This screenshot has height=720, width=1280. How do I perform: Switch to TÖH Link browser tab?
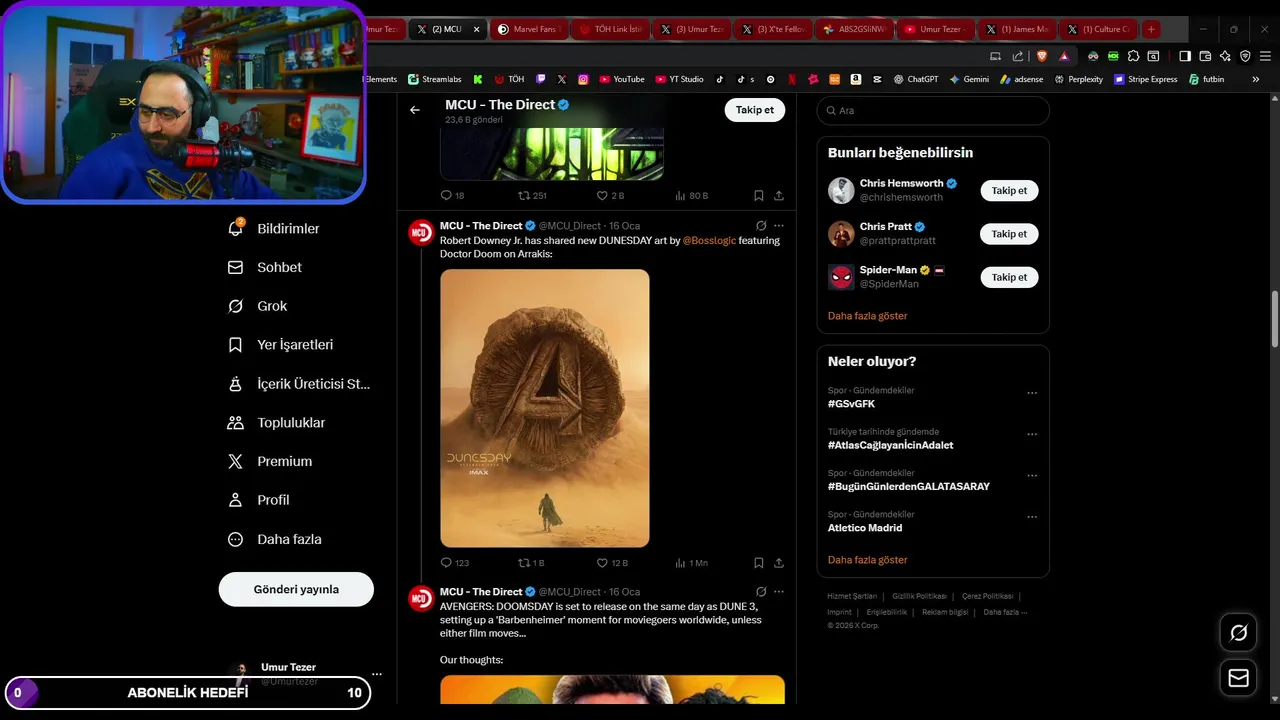[610, 29]
